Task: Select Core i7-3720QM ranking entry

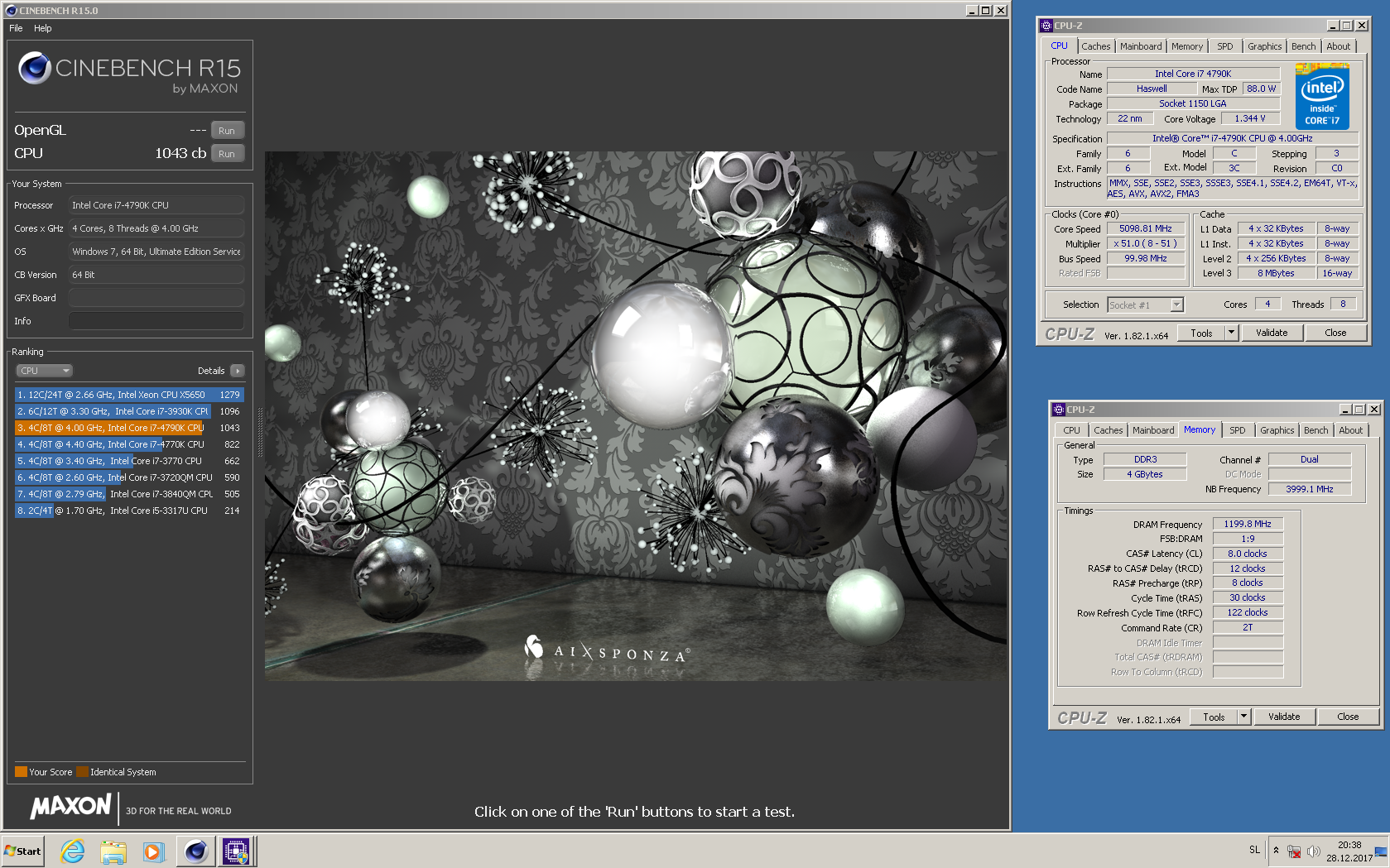Action: click(x=129, y=477)
